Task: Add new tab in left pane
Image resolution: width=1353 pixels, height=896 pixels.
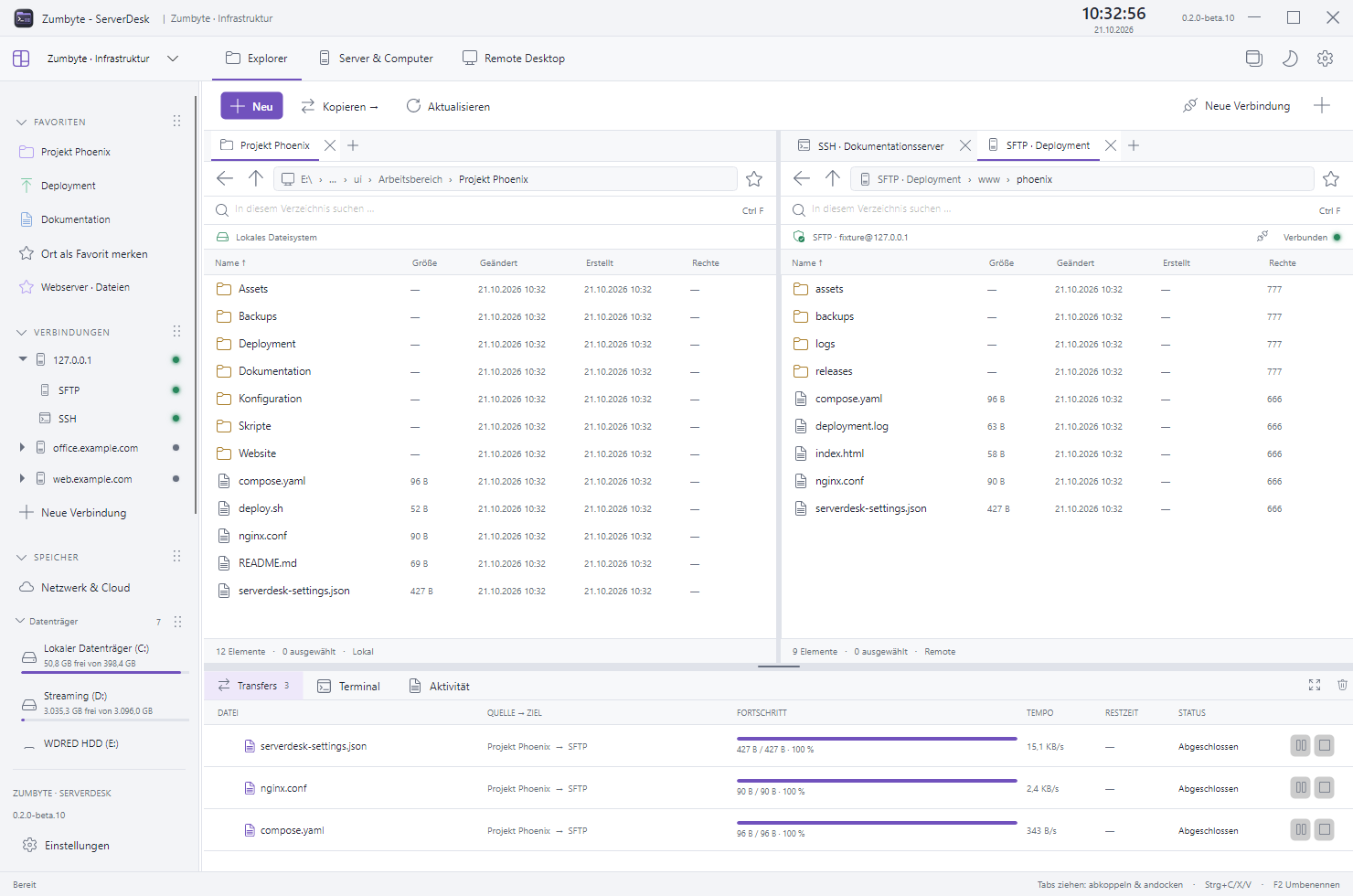Action: point(353,145)
